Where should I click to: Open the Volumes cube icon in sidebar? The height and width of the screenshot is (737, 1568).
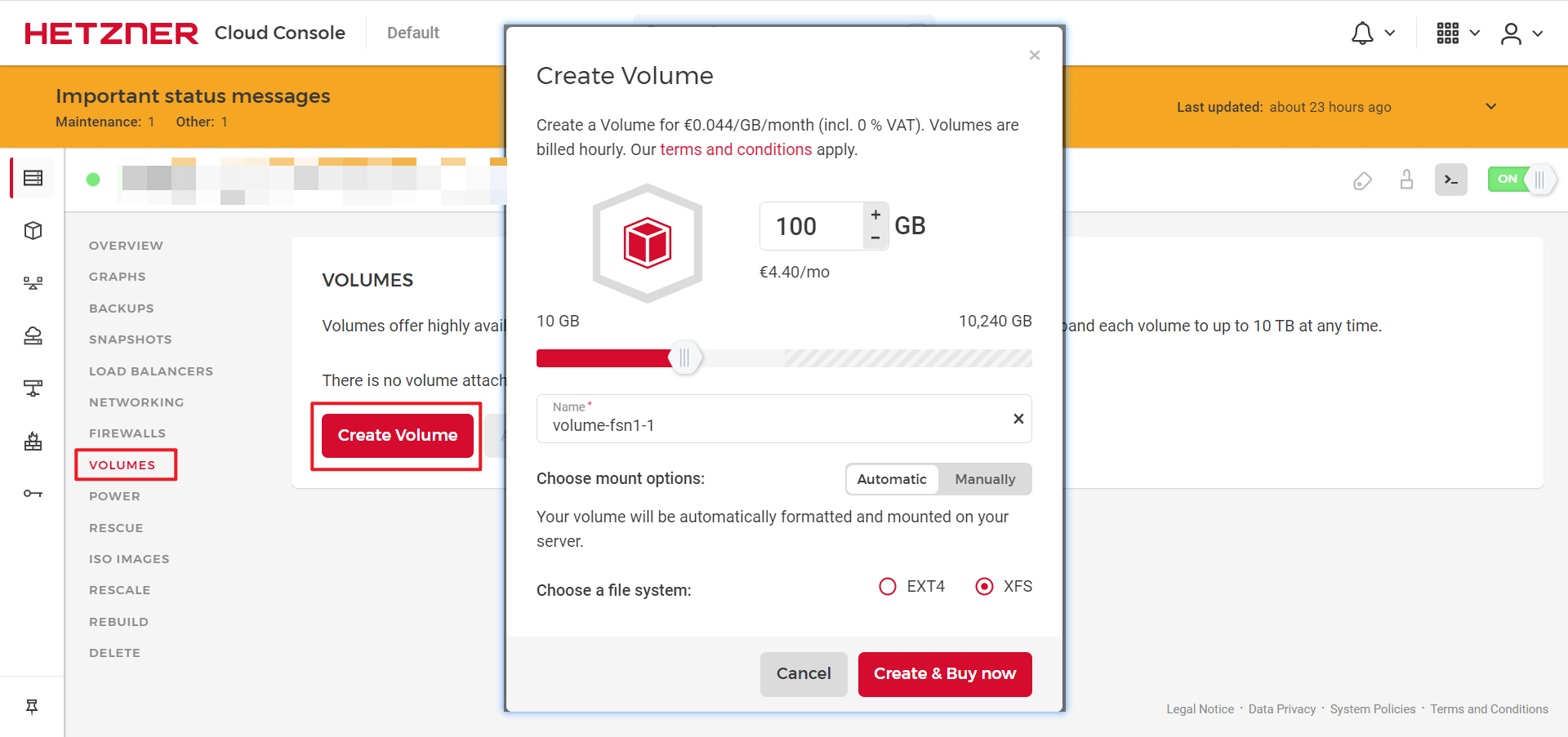[x=33, y=231]
